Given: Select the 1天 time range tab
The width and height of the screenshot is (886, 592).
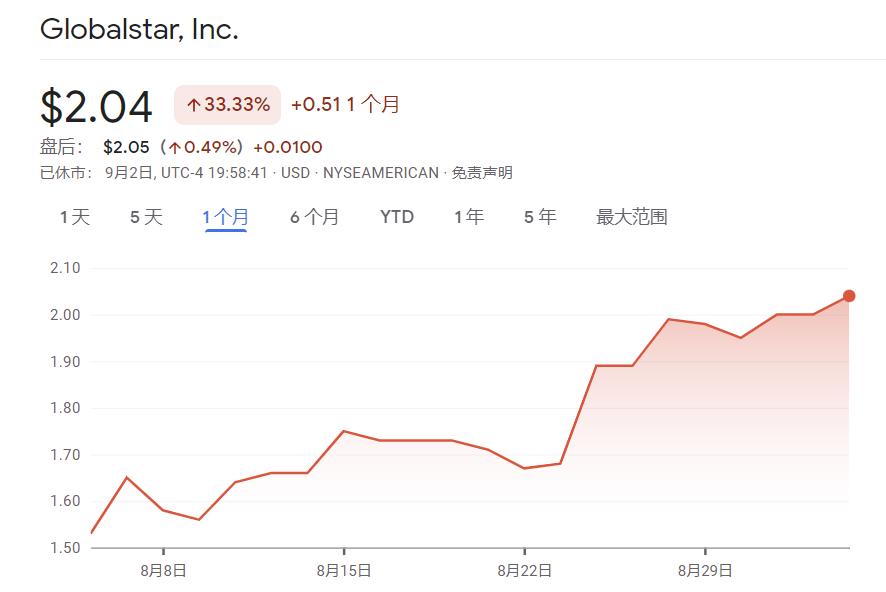Looking at the screenshot, I should click(x=75, y=217).
